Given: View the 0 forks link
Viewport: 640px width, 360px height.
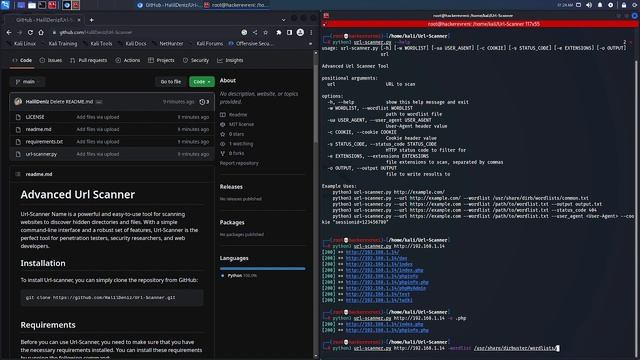Looking at the screenshot, I should click(x=232, y=153).
